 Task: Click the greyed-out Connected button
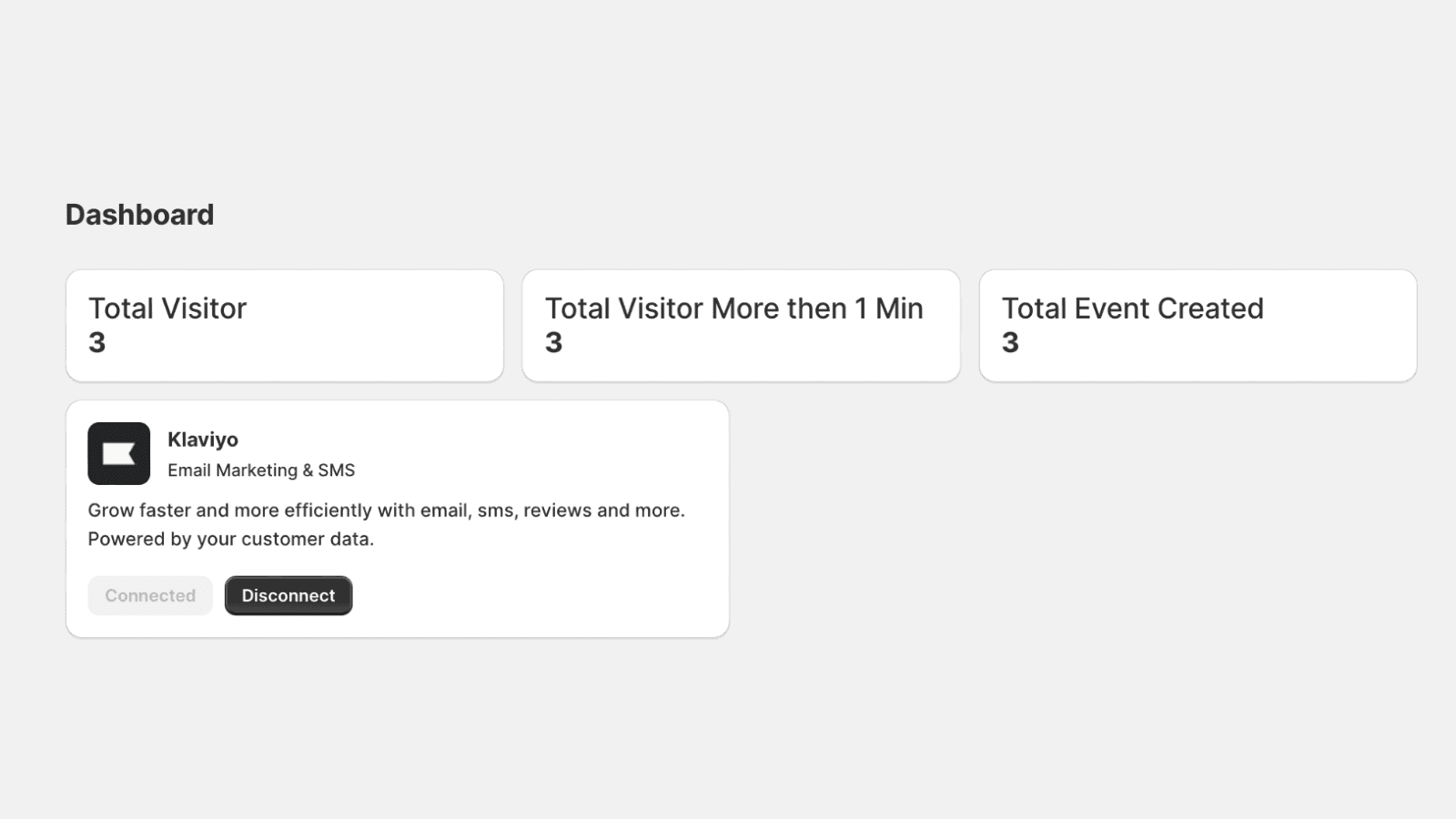coord(150,596)
